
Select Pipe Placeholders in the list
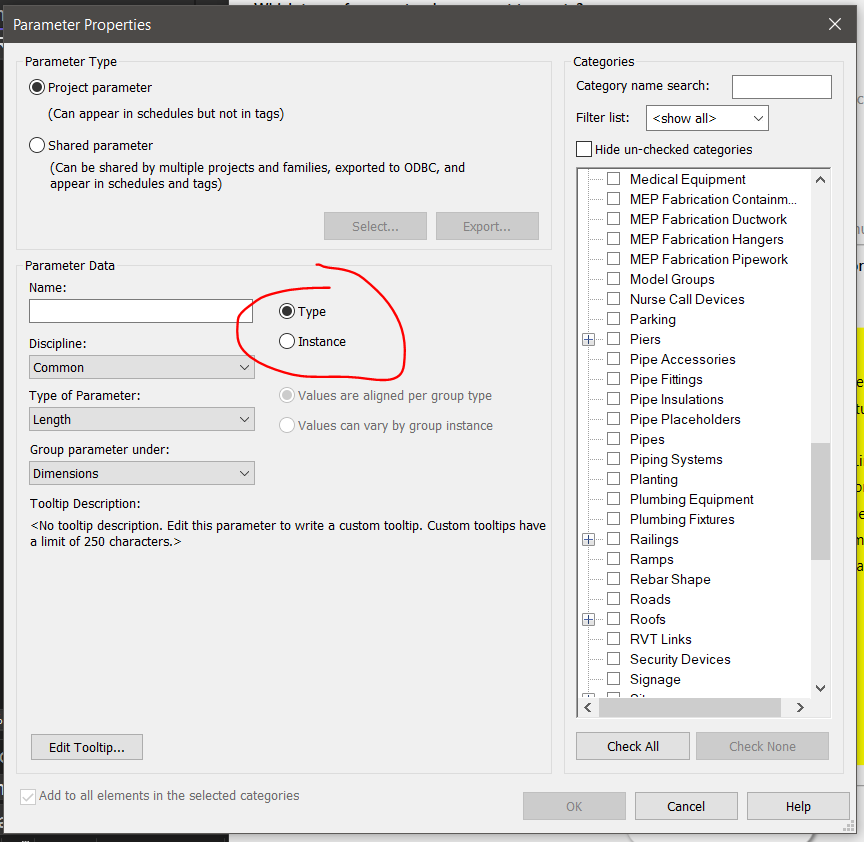684,419
